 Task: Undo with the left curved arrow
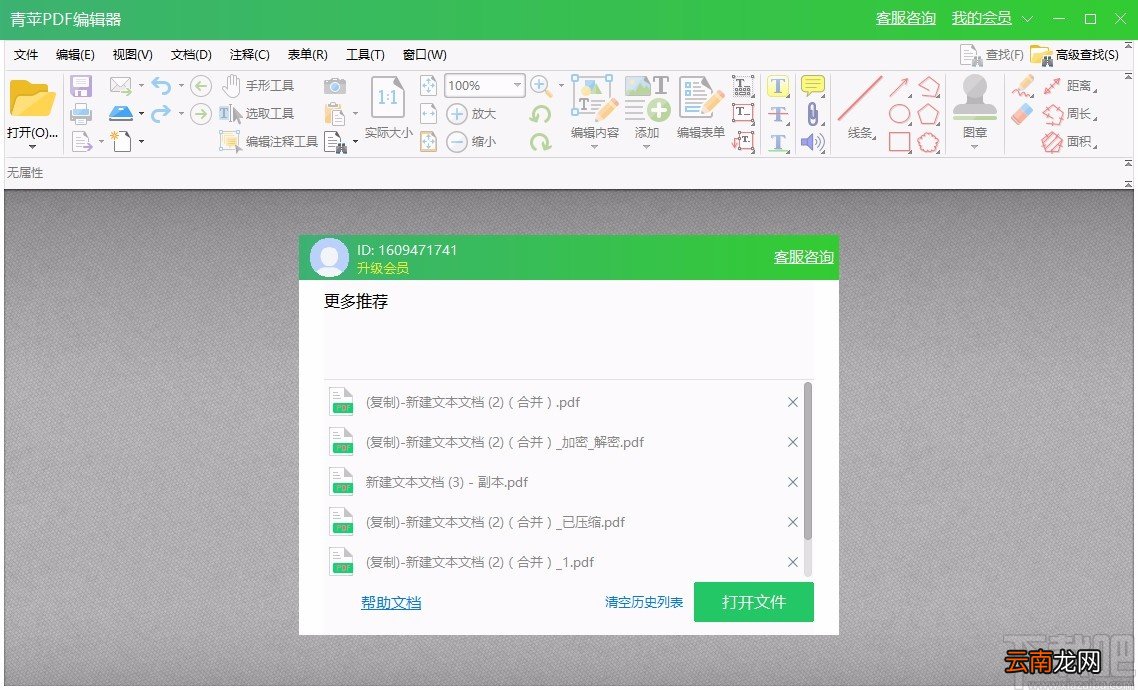tap(161, 86)
